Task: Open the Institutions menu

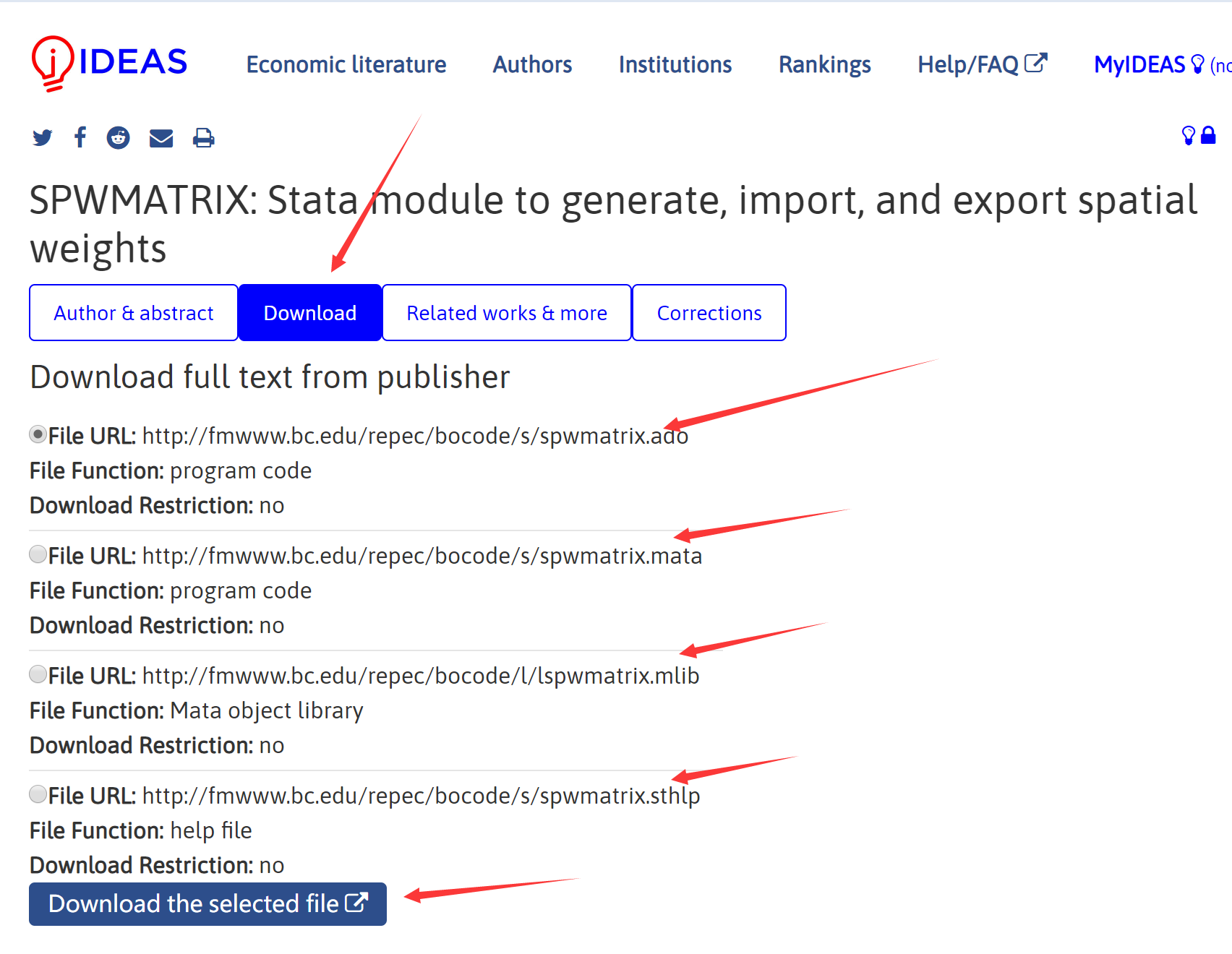Action: (x=675, y=64)
